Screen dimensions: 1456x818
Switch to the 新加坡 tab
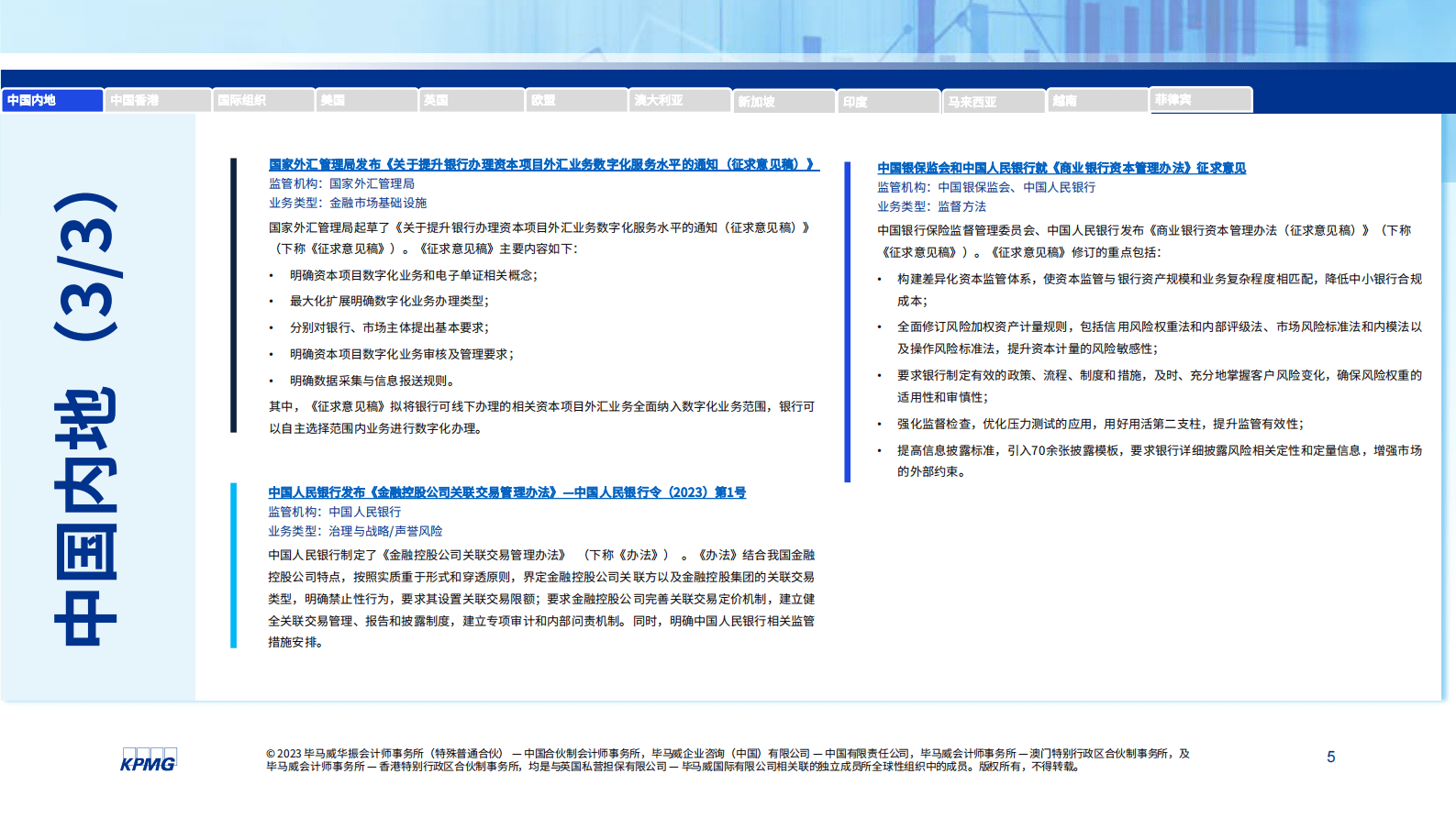[x=784, y=101]
